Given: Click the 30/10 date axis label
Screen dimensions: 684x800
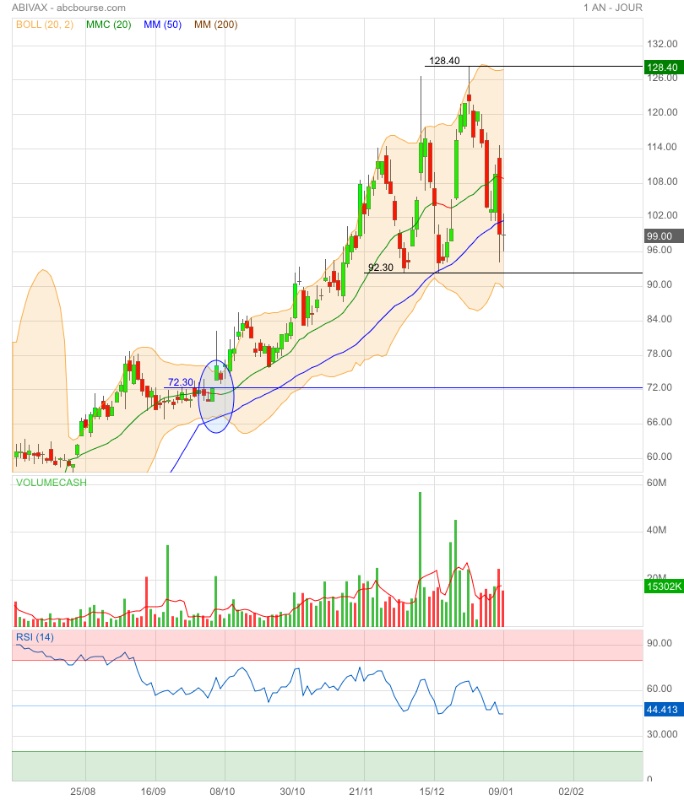Looking at the screenshot, I should coord(292,792).
